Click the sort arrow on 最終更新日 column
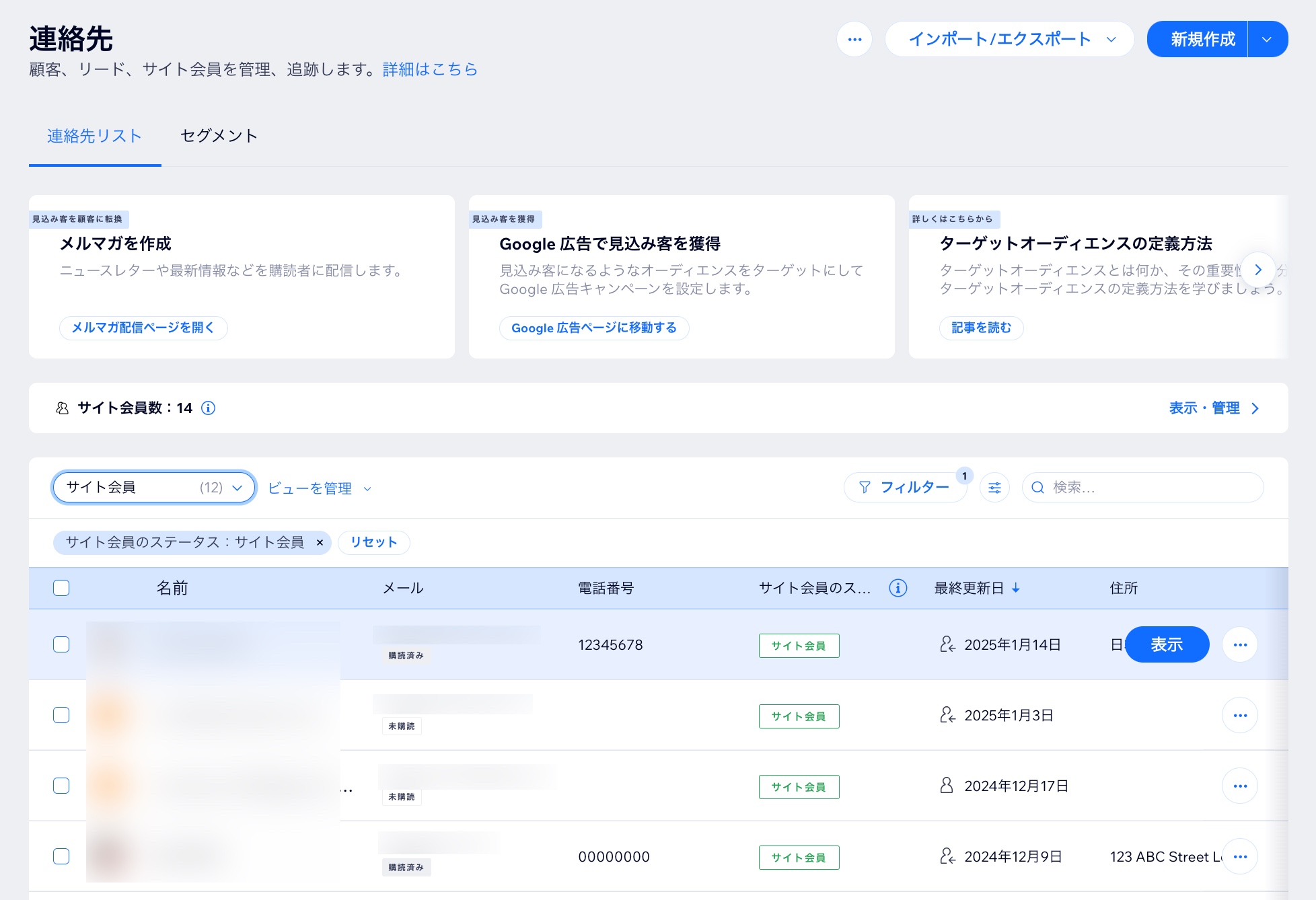The image size is (1316, 900). [1017, 588]
